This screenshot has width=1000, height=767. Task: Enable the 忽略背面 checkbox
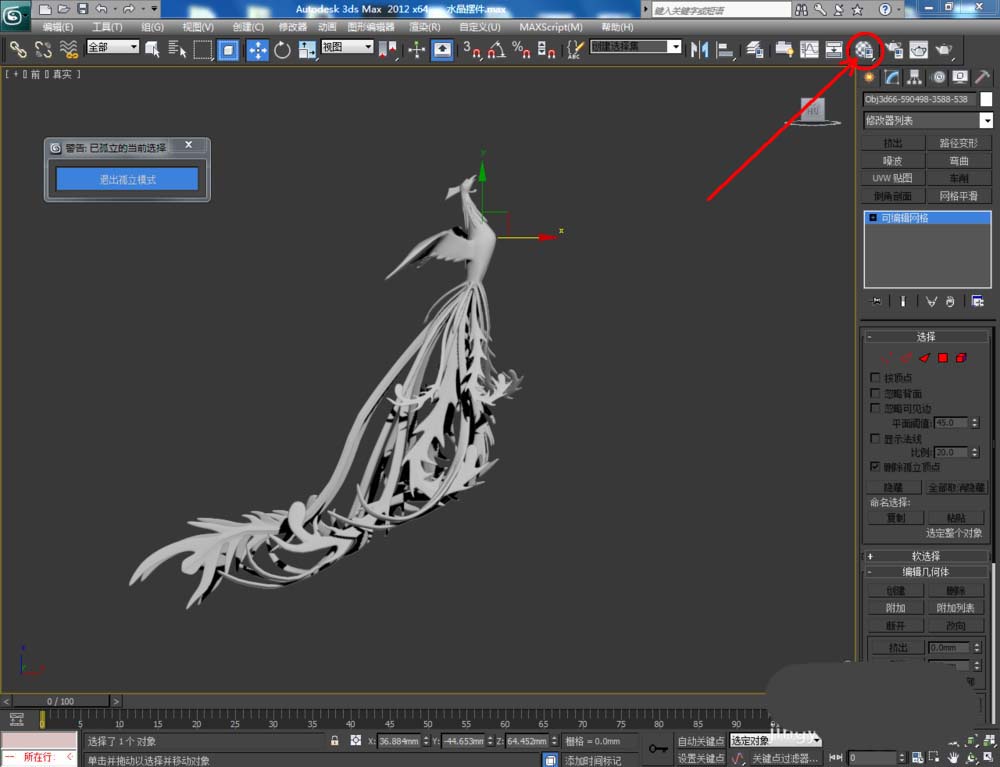(875, 393)
